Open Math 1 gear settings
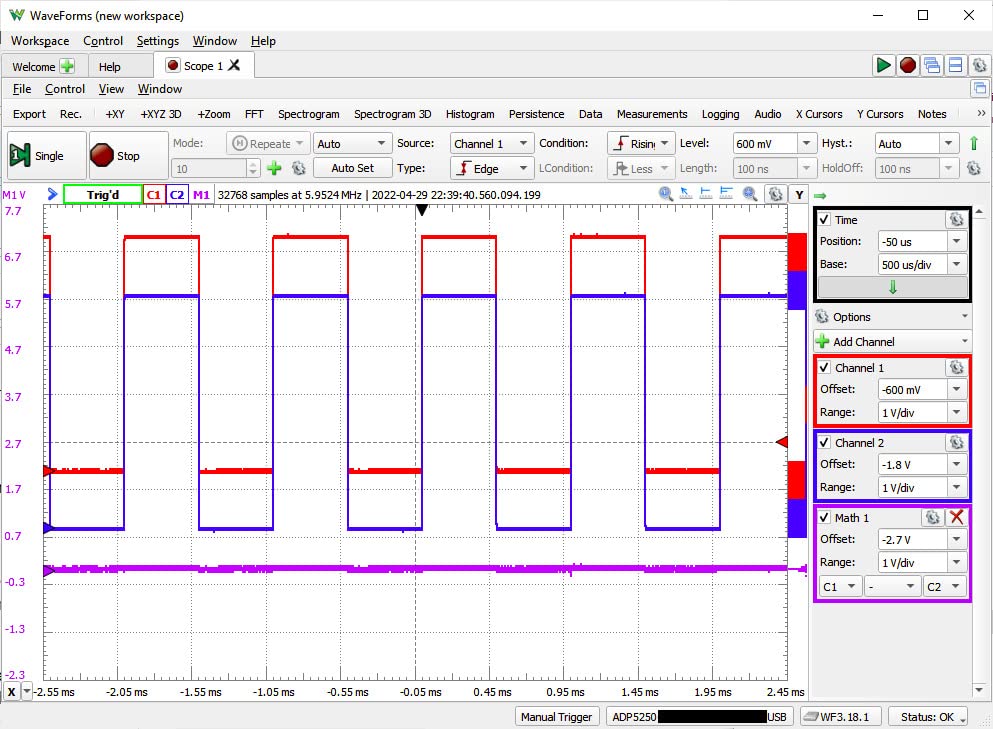The image size is (993, 729). (932, 517)
